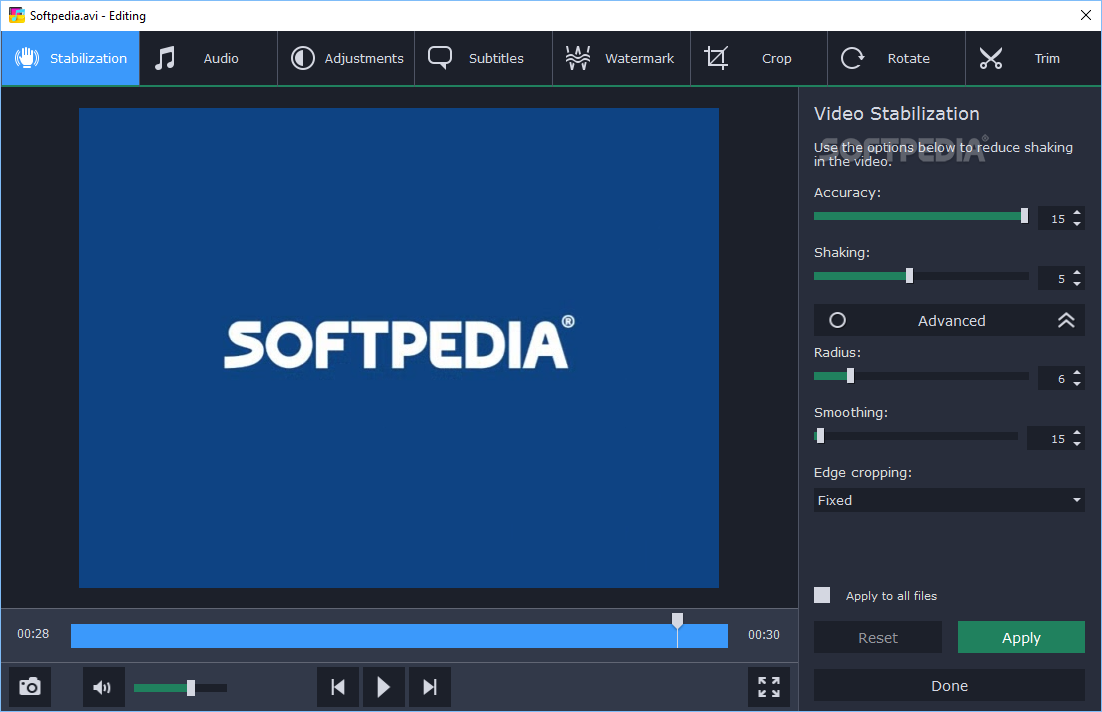Switch to the Audio tab

208,58
